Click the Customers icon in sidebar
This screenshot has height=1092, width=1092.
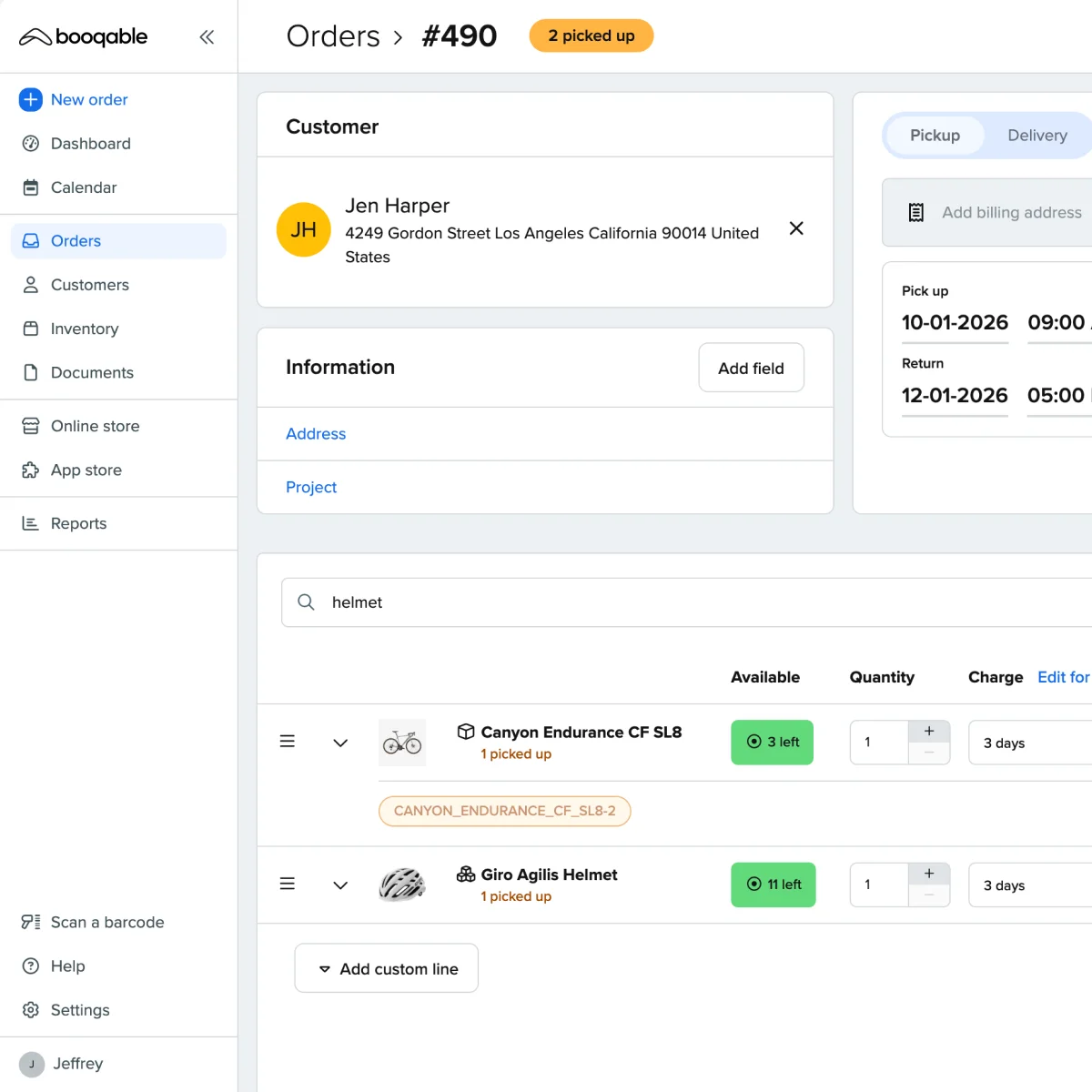30,285
